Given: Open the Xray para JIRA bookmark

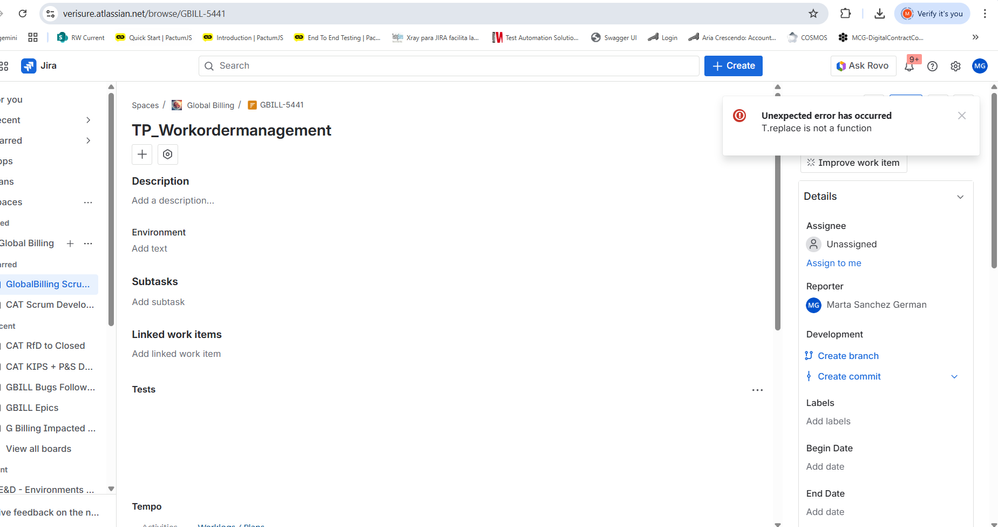Looking at the screenshot, I should tap(435, 38).
